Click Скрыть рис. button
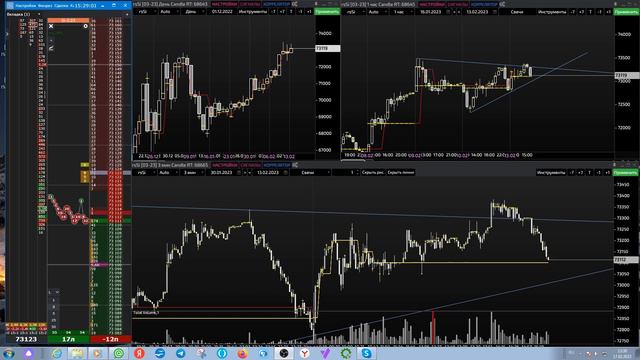 click(x=373, y=173)
